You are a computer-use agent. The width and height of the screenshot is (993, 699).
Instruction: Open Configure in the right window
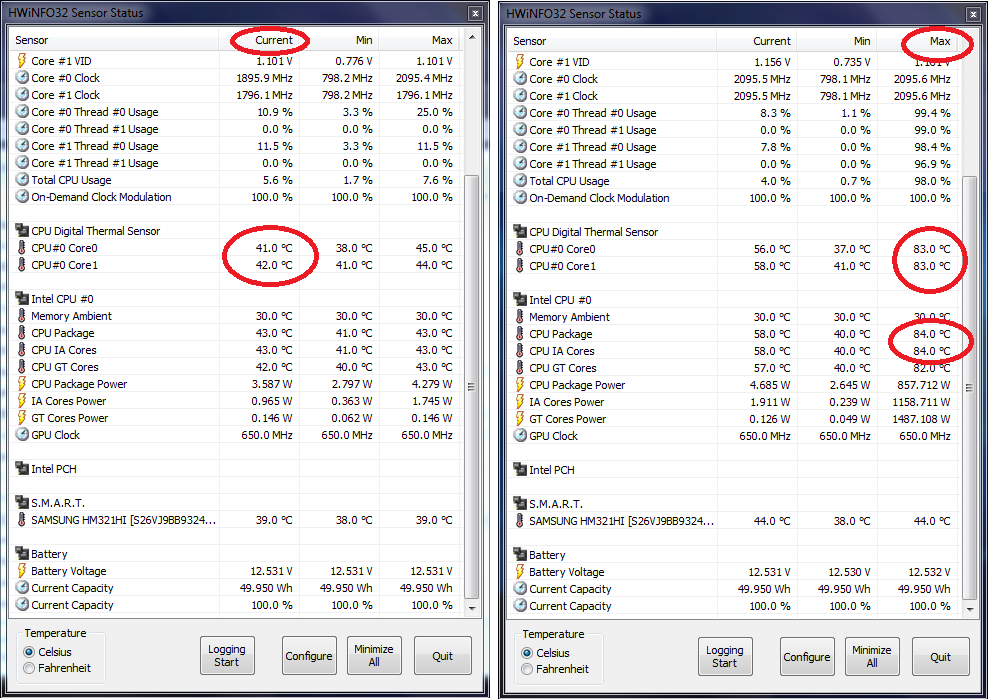(807, 657)
